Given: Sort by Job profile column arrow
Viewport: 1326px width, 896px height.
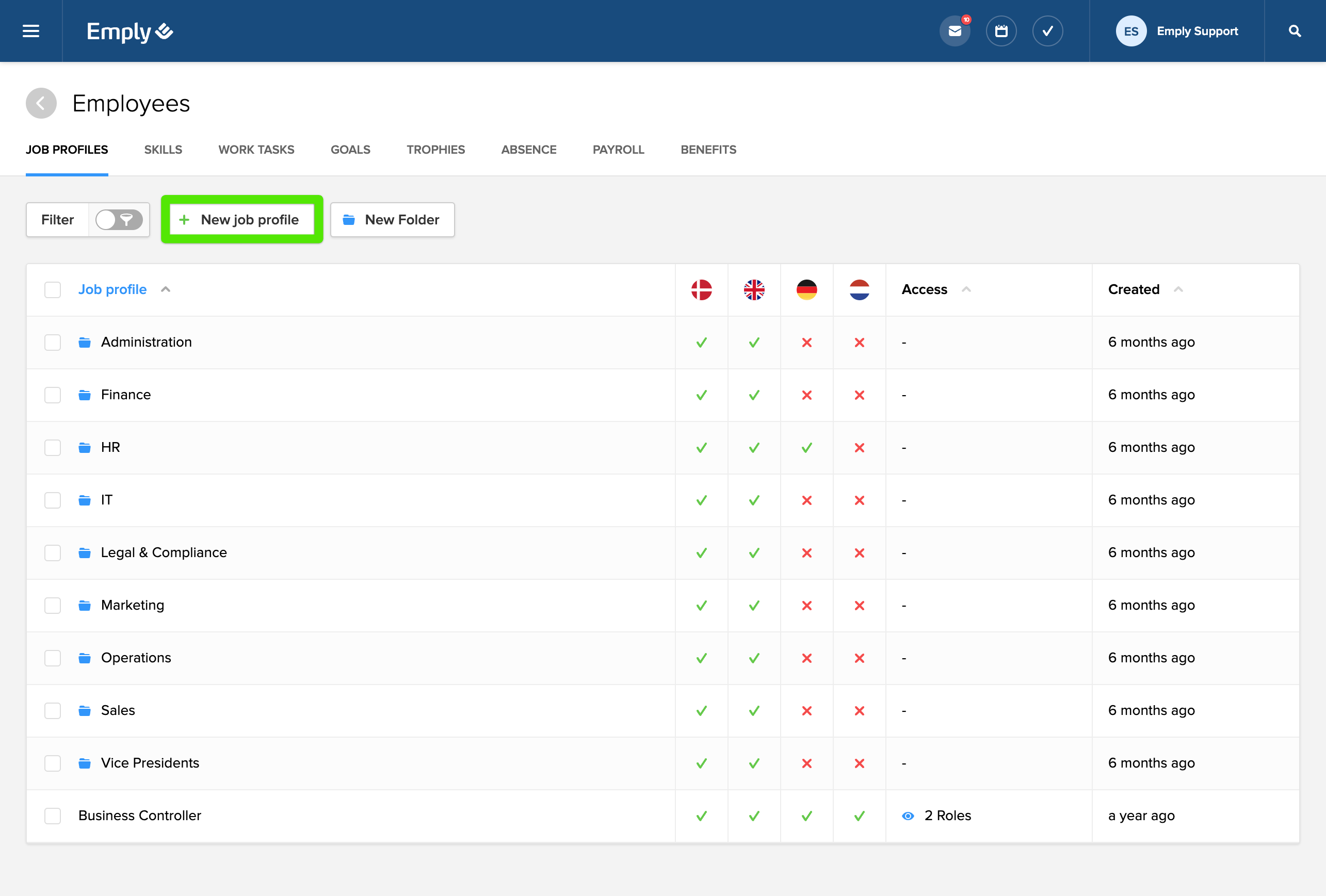Looking at the screenshot, I should [x=166, y=290].
